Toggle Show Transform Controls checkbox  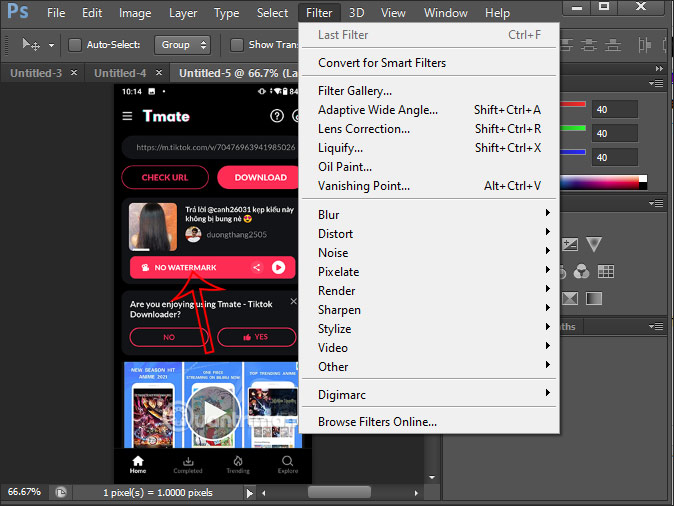pyautogui.click(x=236, y=45)
